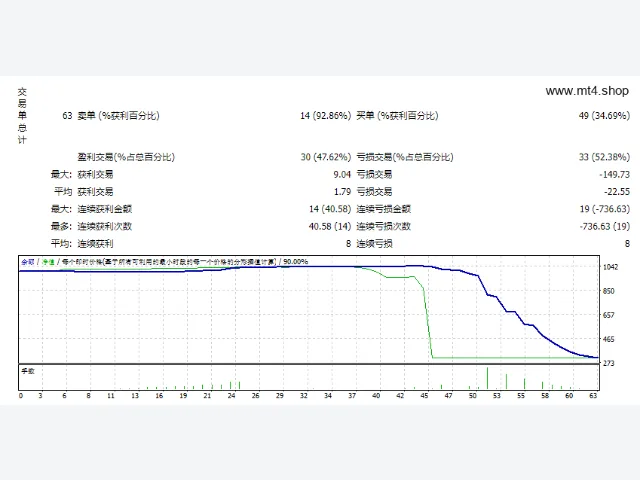Select the label 买单 (%获利百分比)
Screen dimensions: 640x480
tap(397, 116)
